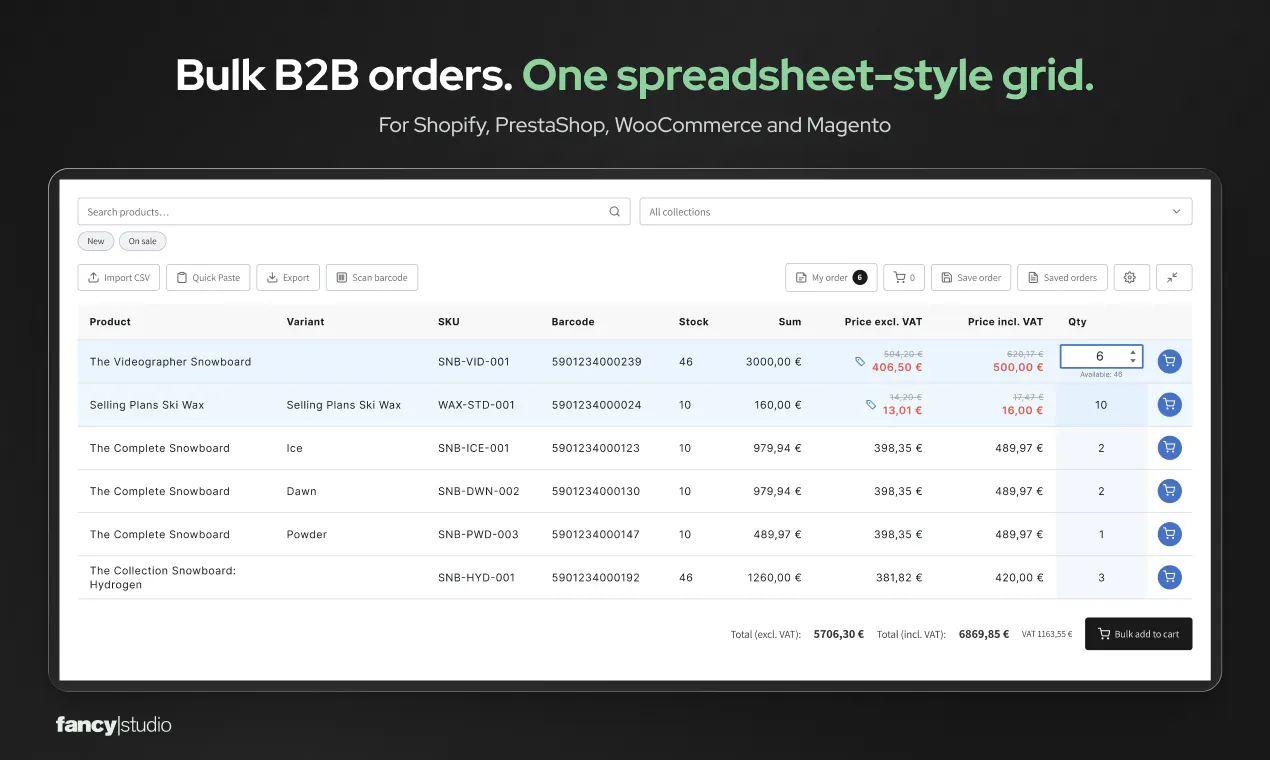Add The Videographer Snowboard to cart
The width and height of the screenshot is (1270, 760).
point(1169,362)
